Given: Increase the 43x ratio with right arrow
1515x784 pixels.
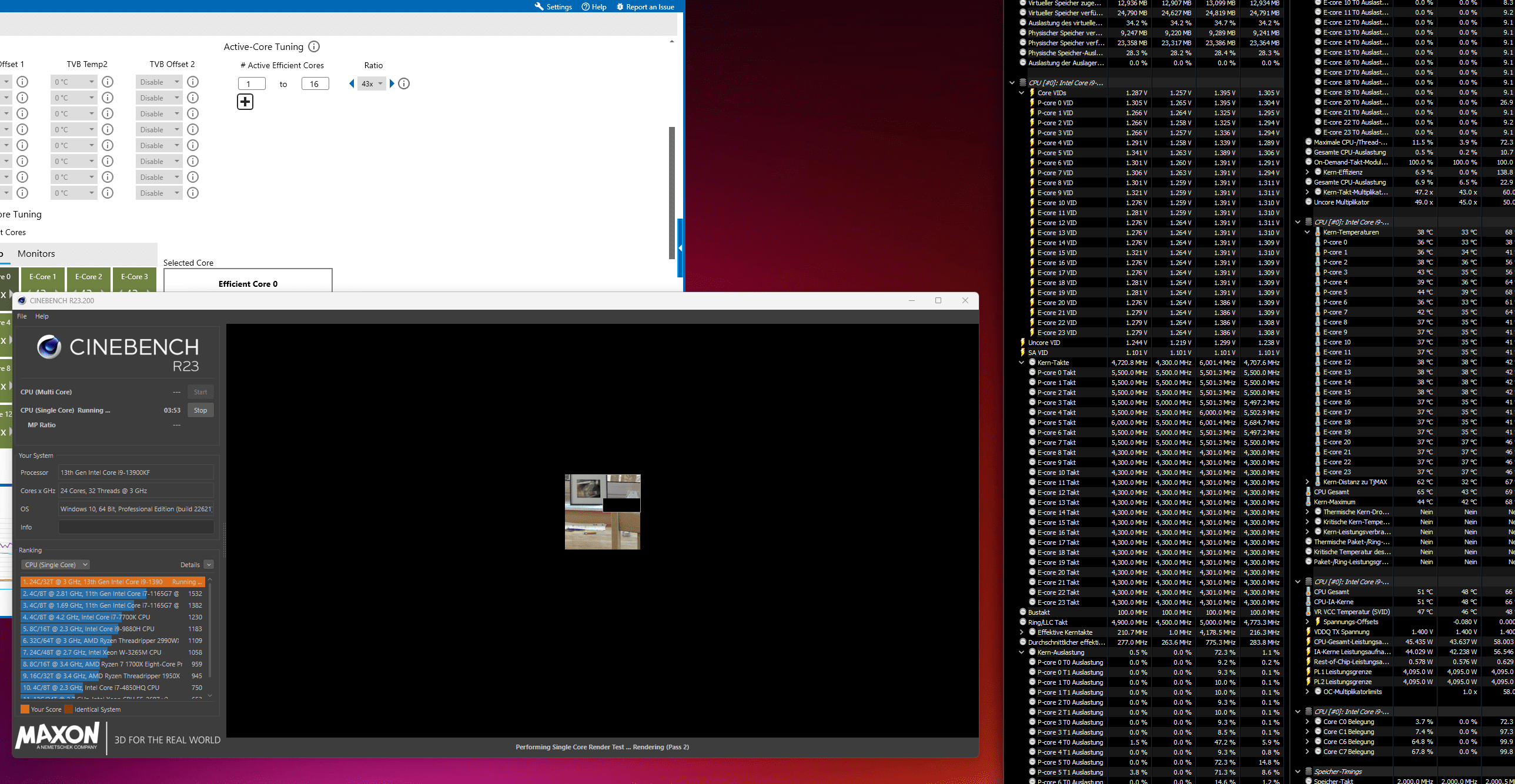Looking at the screenshot, I should [x=392, y=83].
